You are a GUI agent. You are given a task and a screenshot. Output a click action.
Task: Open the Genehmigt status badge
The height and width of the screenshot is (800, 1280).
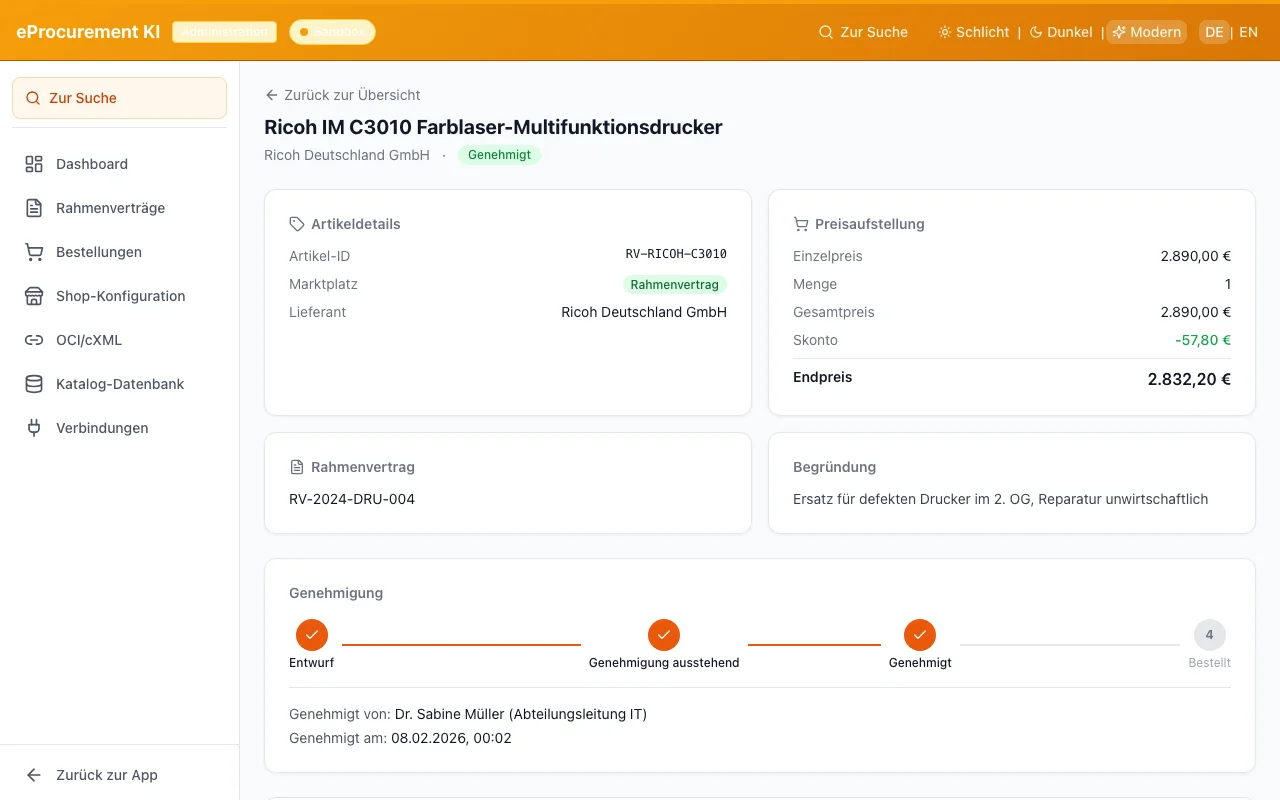(x=499, y=155)
